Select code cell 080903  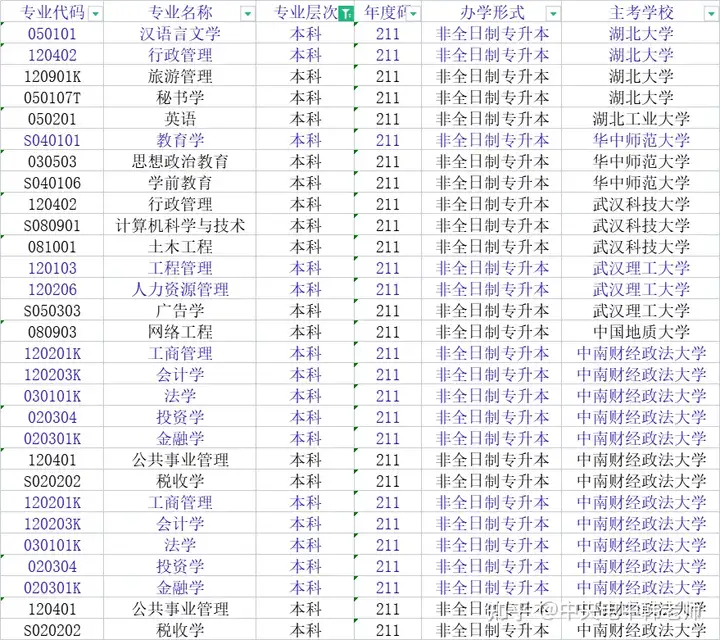[52, 332]
